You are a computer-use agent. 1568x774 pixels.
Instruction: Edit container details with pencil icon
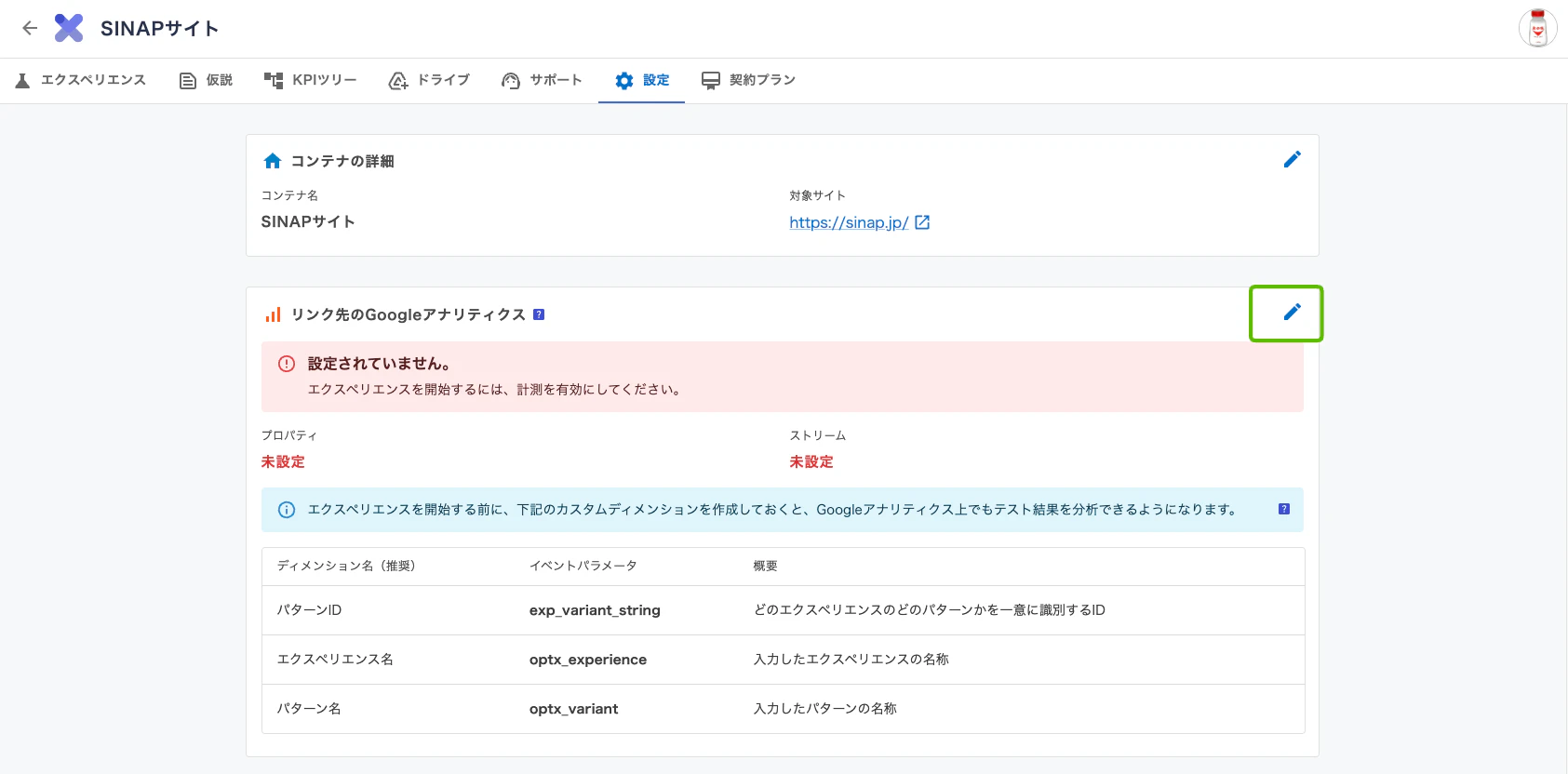point(1292,160)
